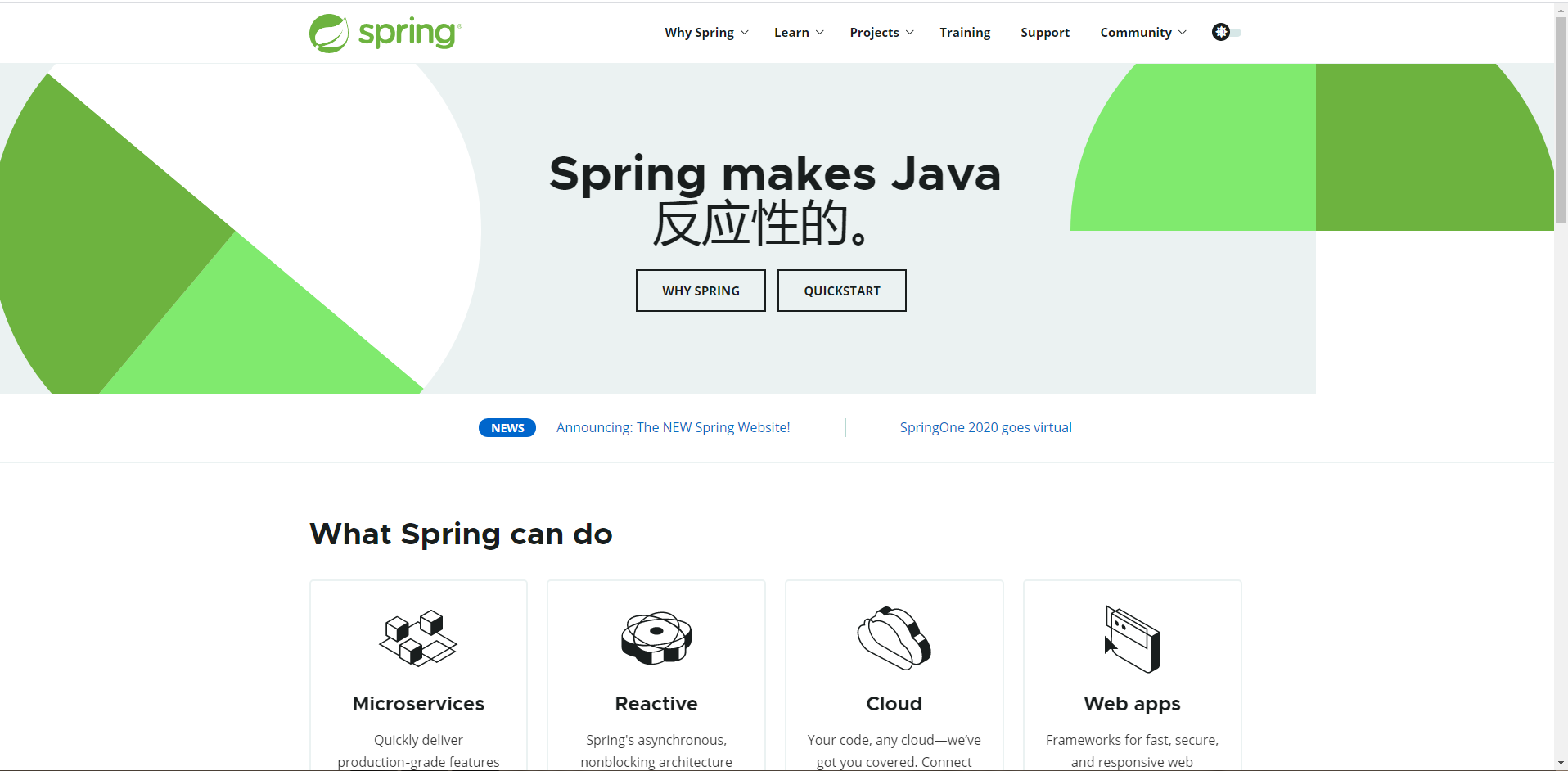Expand the Learn menu chevron
Image resolution: width=1568 pixels, height=771 pixels.
820,33
